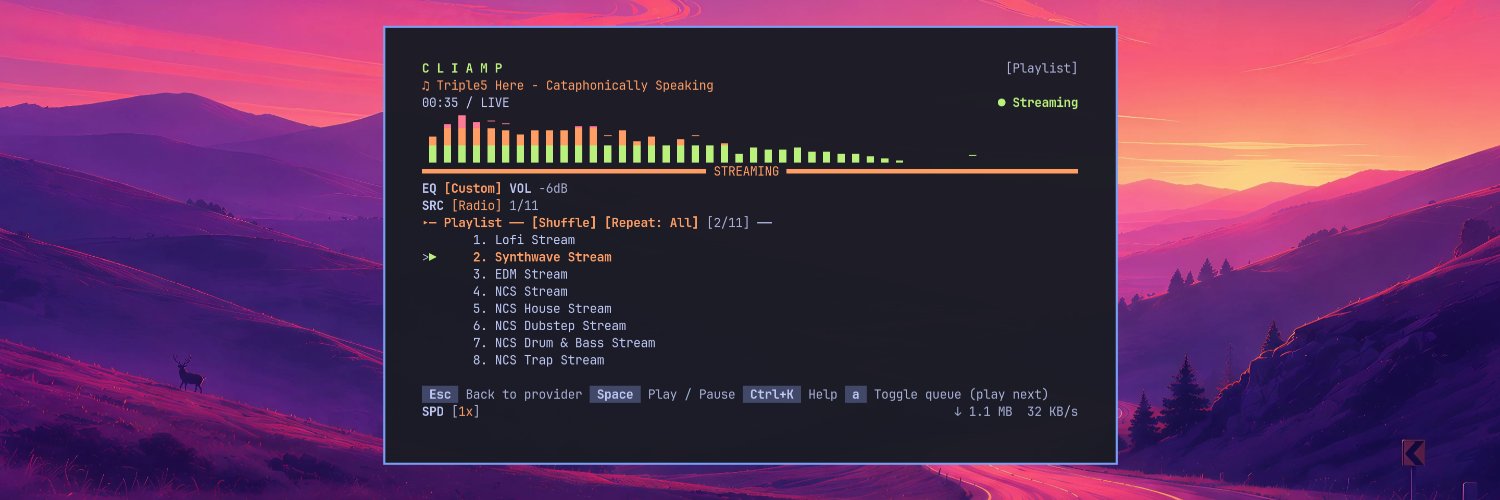Image resolution: width=1500 pixels, height=500 pixels.
Task: Select the Playlist section header
Action: tap(473, 222)
